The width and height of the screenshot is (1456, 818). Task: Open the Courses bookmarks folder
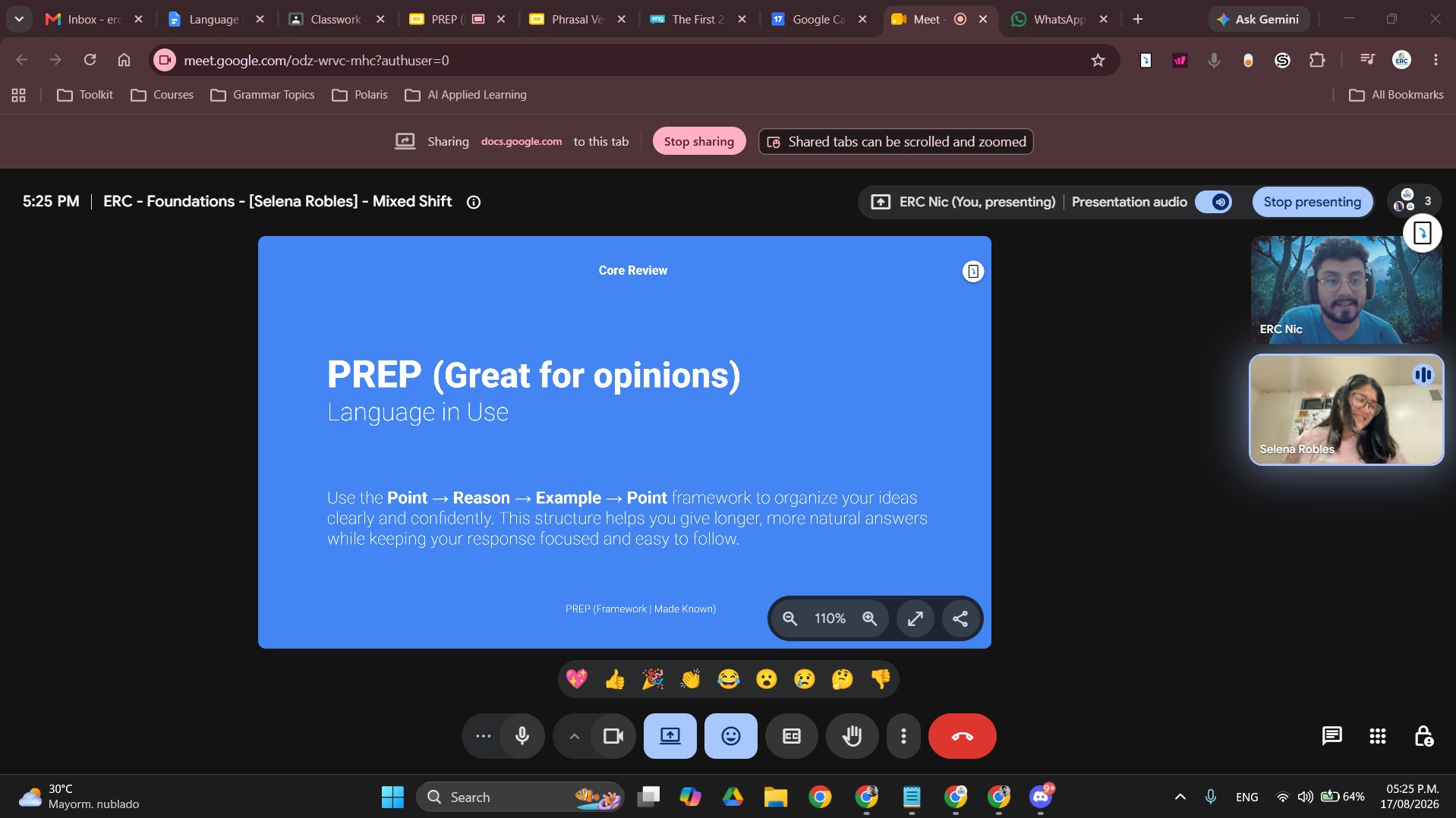(162, 95)
